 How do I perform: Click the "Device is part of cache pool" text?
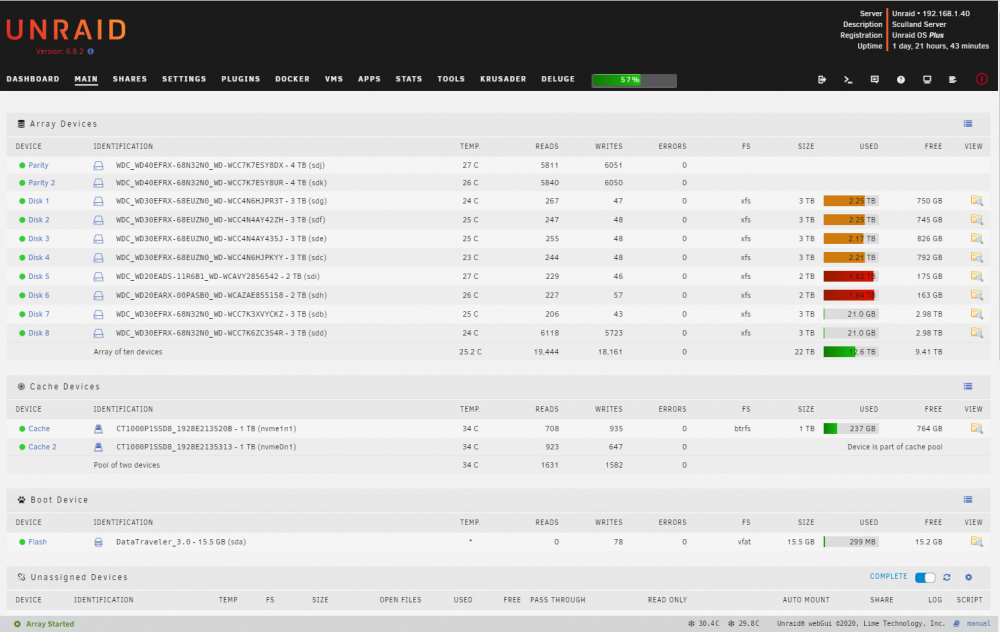[895, 447]
